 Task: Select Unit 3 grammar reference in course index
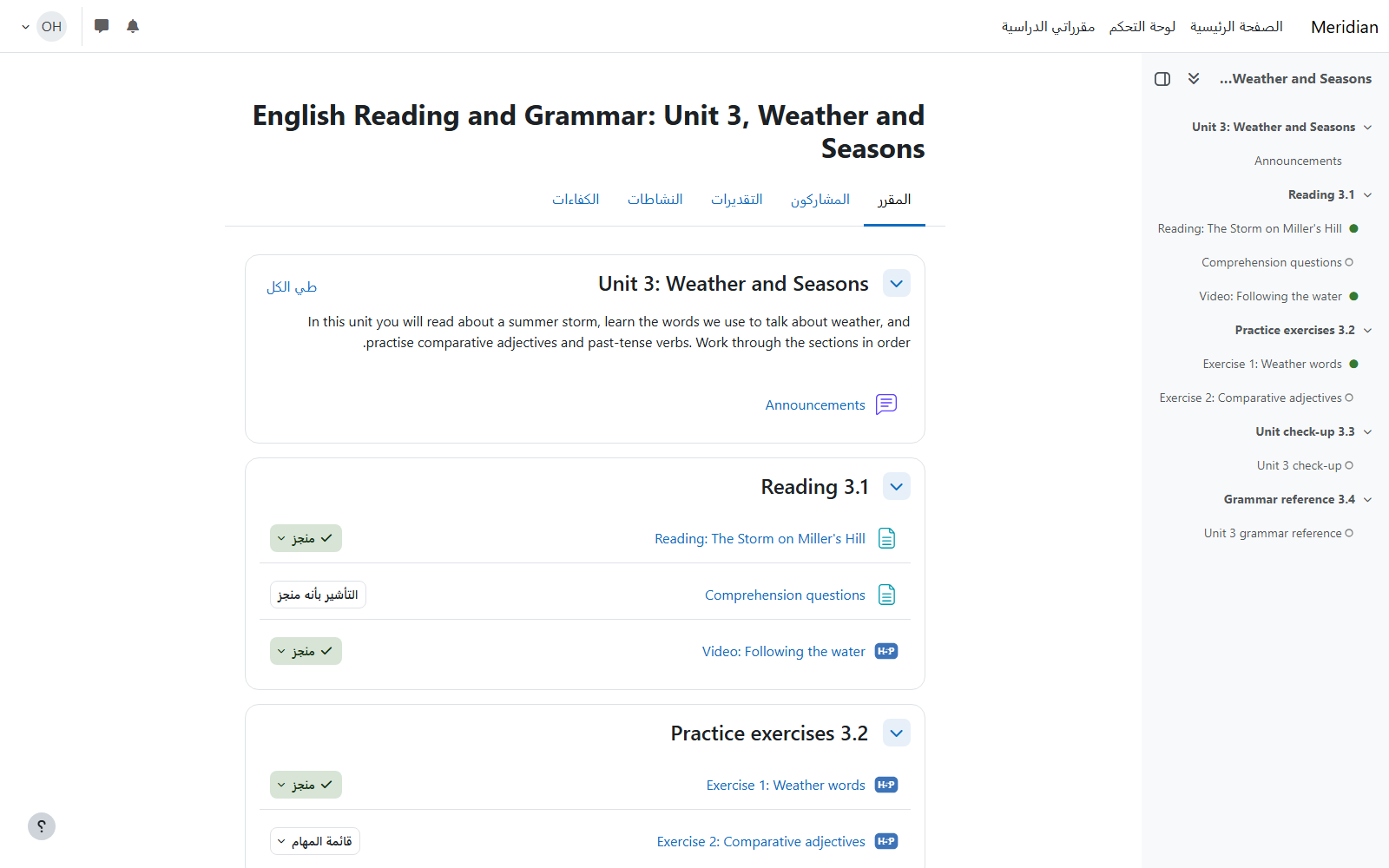point(1273,534)
